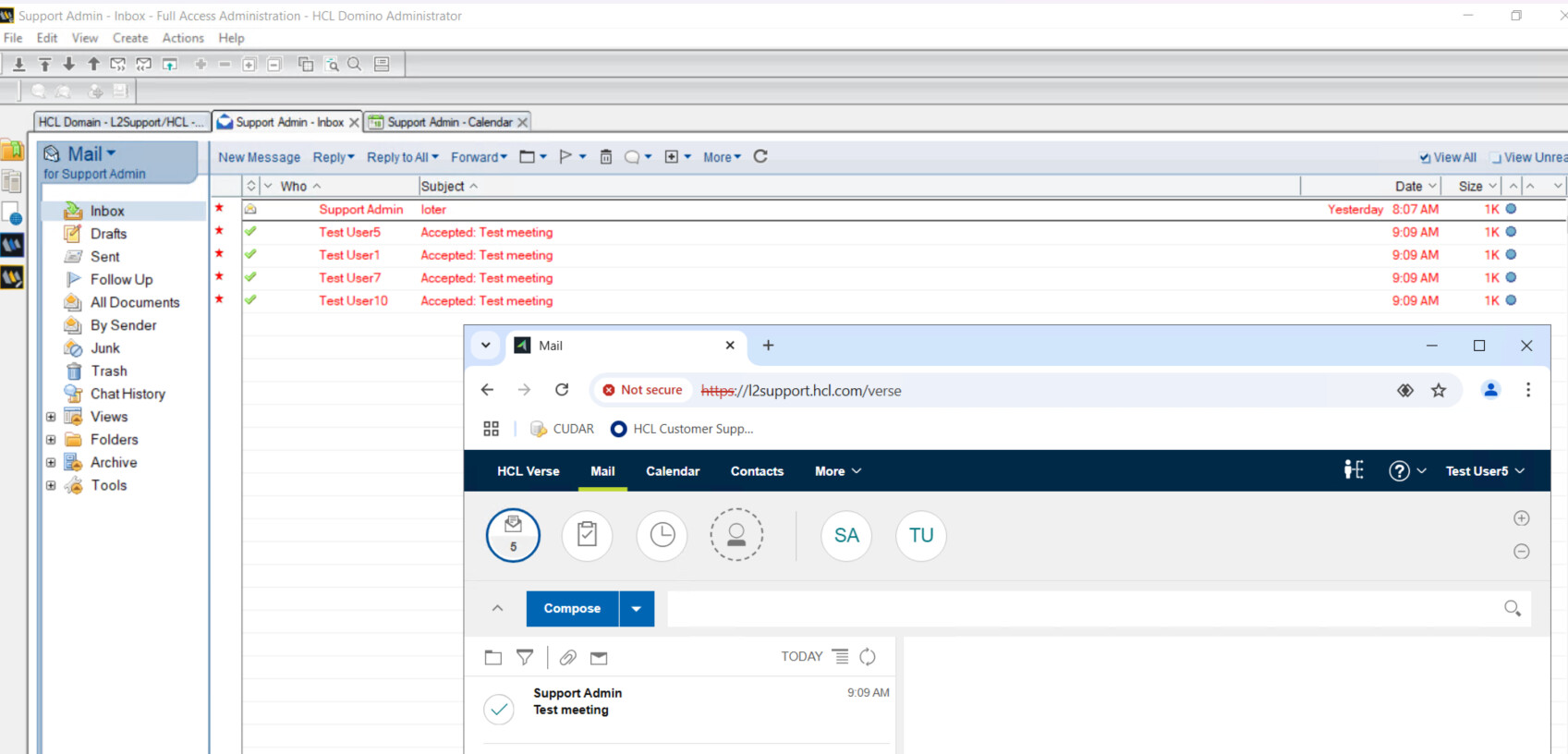This screenshot has height=754, width=1568.
Task: Bookmark page with star icon
Action: (1439, 390)
